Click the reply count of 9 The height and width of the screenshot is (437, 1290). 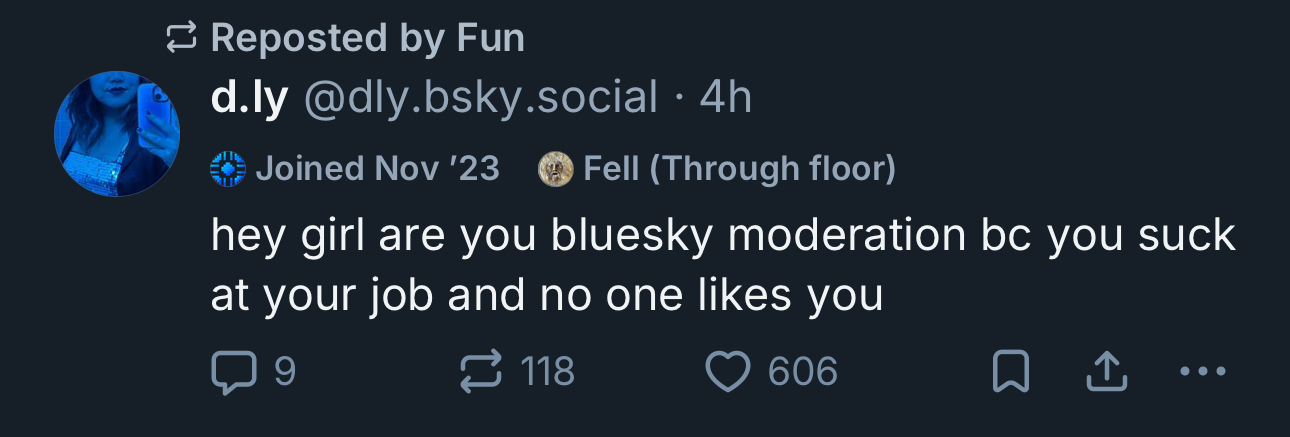pyautogui.click(x=285, y=373)
